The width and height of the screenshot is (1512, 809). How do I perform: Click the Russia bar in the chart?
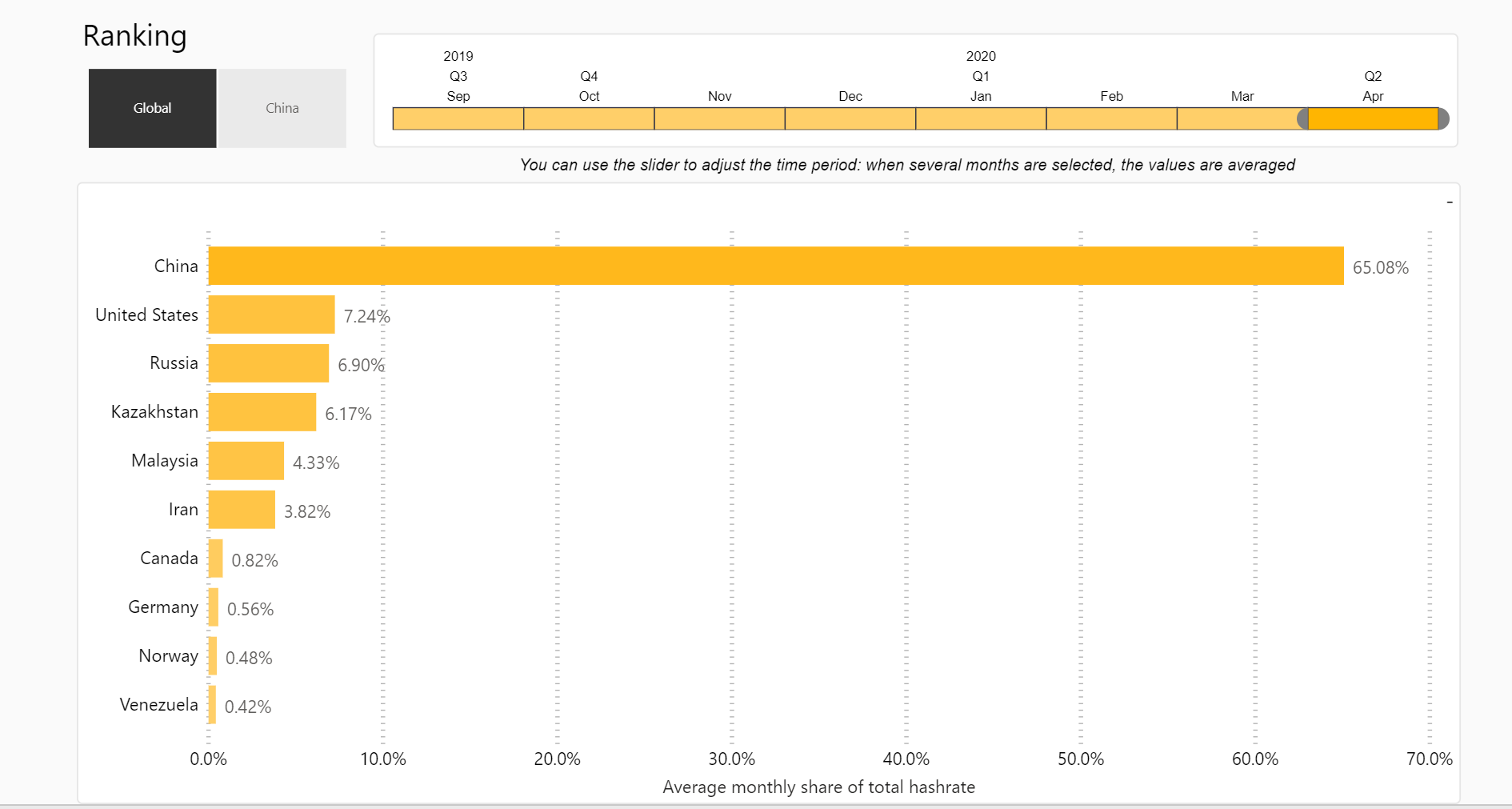tap(268, 362)
